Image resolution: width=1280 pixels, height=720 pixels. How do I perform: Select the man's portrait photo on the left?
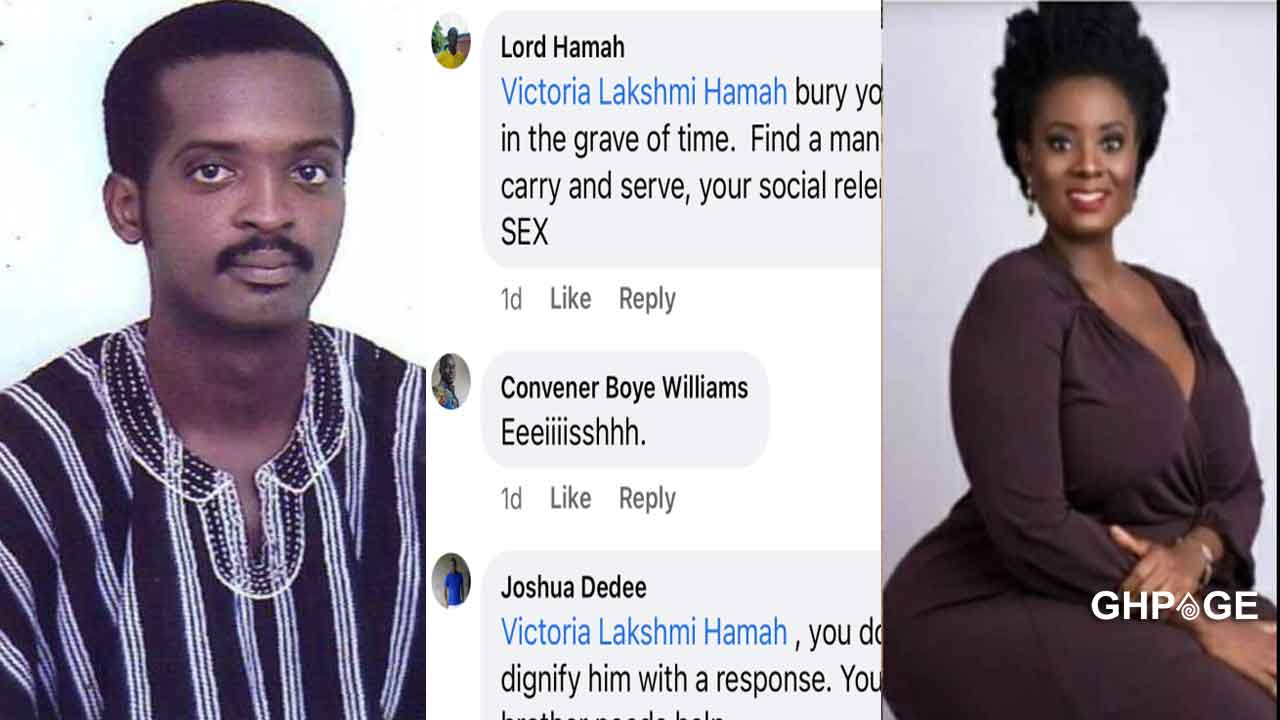(212, 360)
